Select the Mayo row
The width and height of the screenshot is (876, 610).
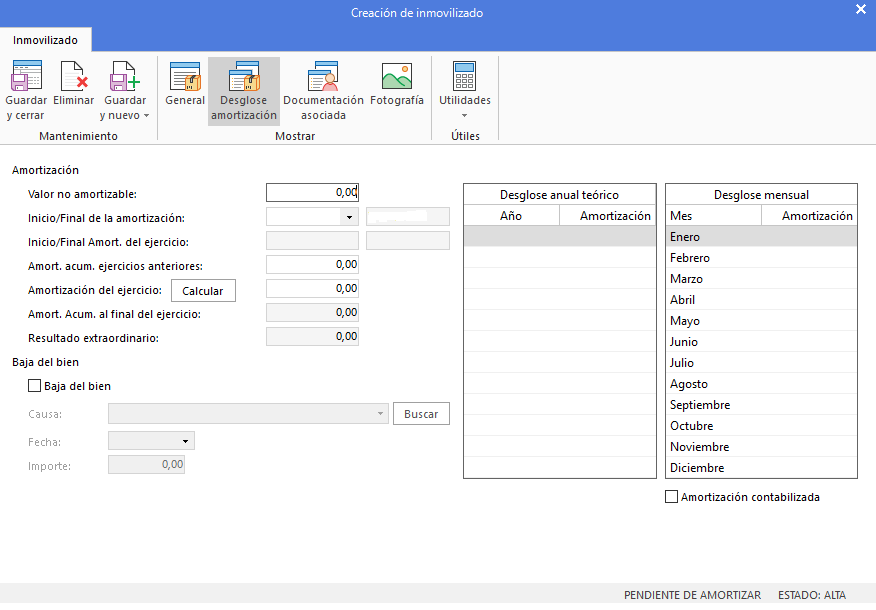[x=761, y=321]
